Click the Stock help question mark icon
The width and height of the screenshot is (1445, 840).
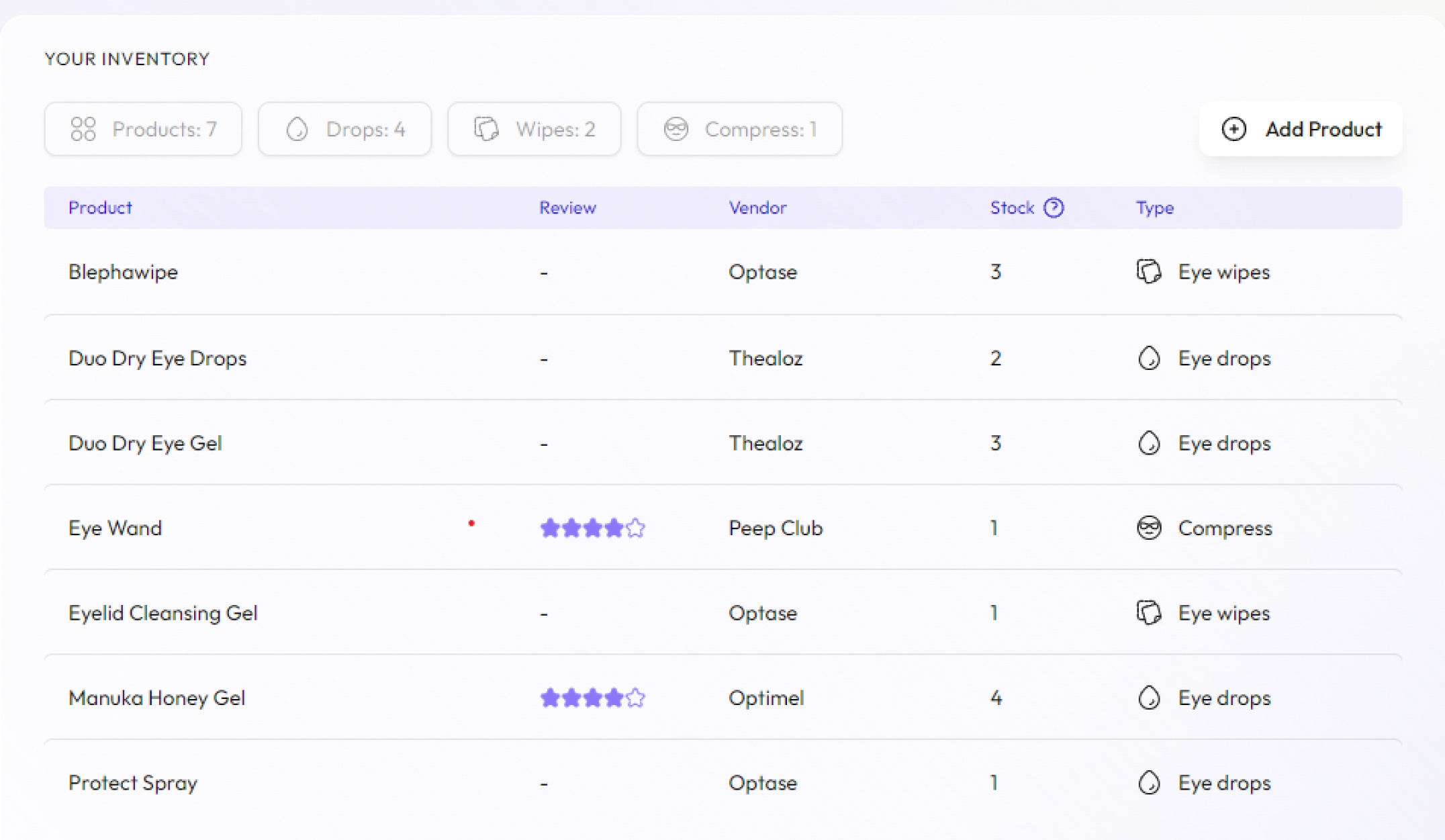point(1054,208)
